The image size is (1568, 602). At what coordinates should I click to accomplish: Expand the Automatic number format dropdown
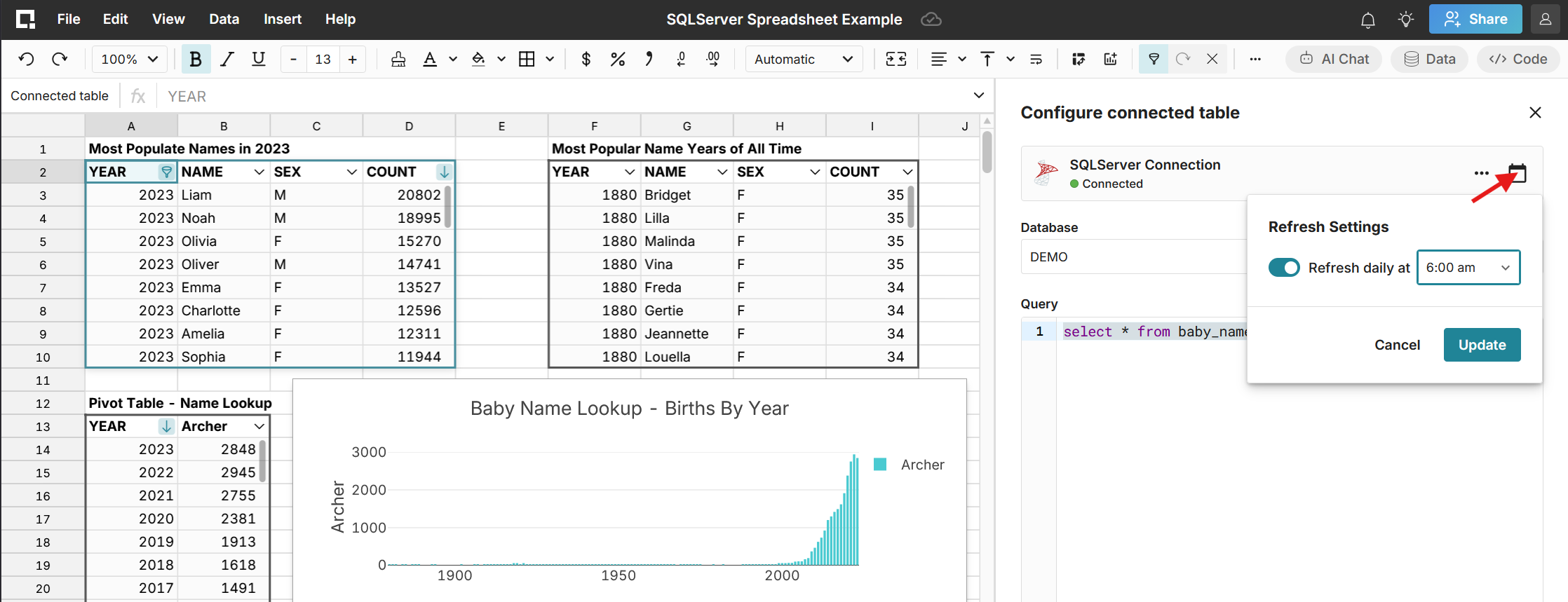pyautogui.click(x=803, y=60)
